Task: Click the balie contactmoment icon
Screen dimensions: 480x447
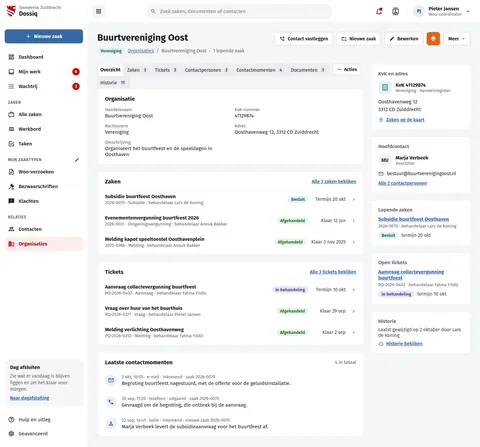Action: pyautogui.click(x=111, y=423)
